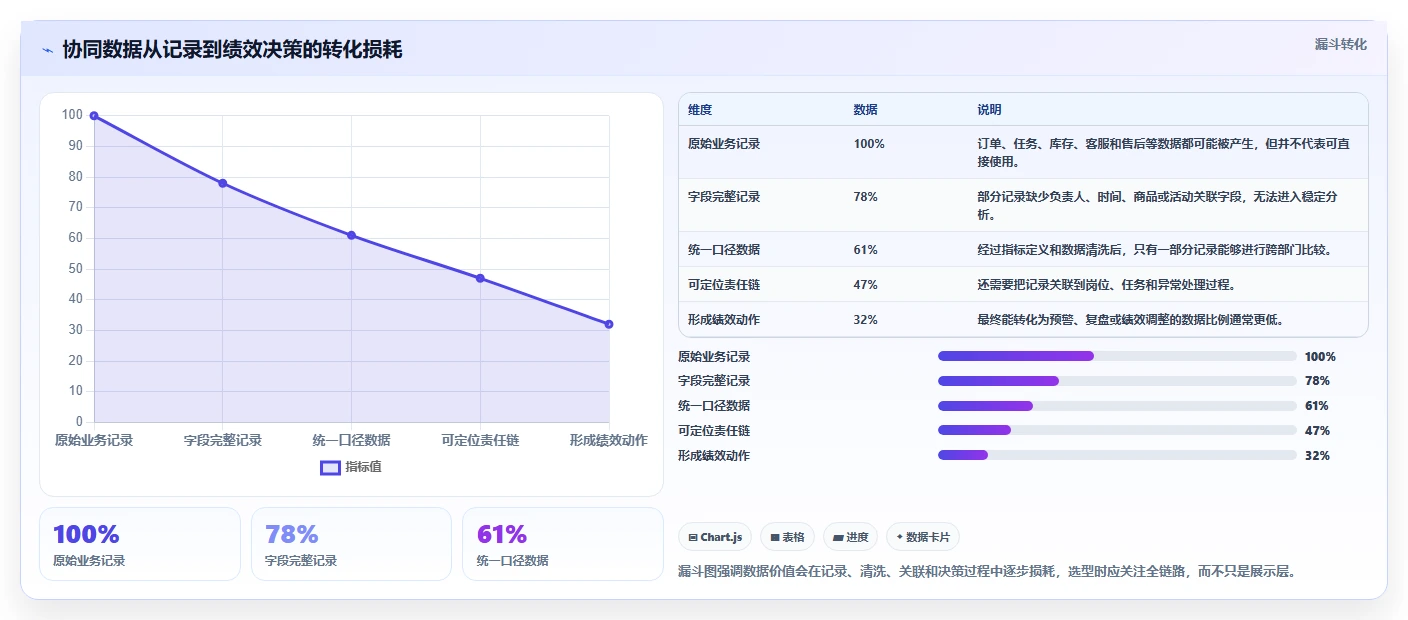Click the 100% label beside progress bars

tap(1320, 357)
